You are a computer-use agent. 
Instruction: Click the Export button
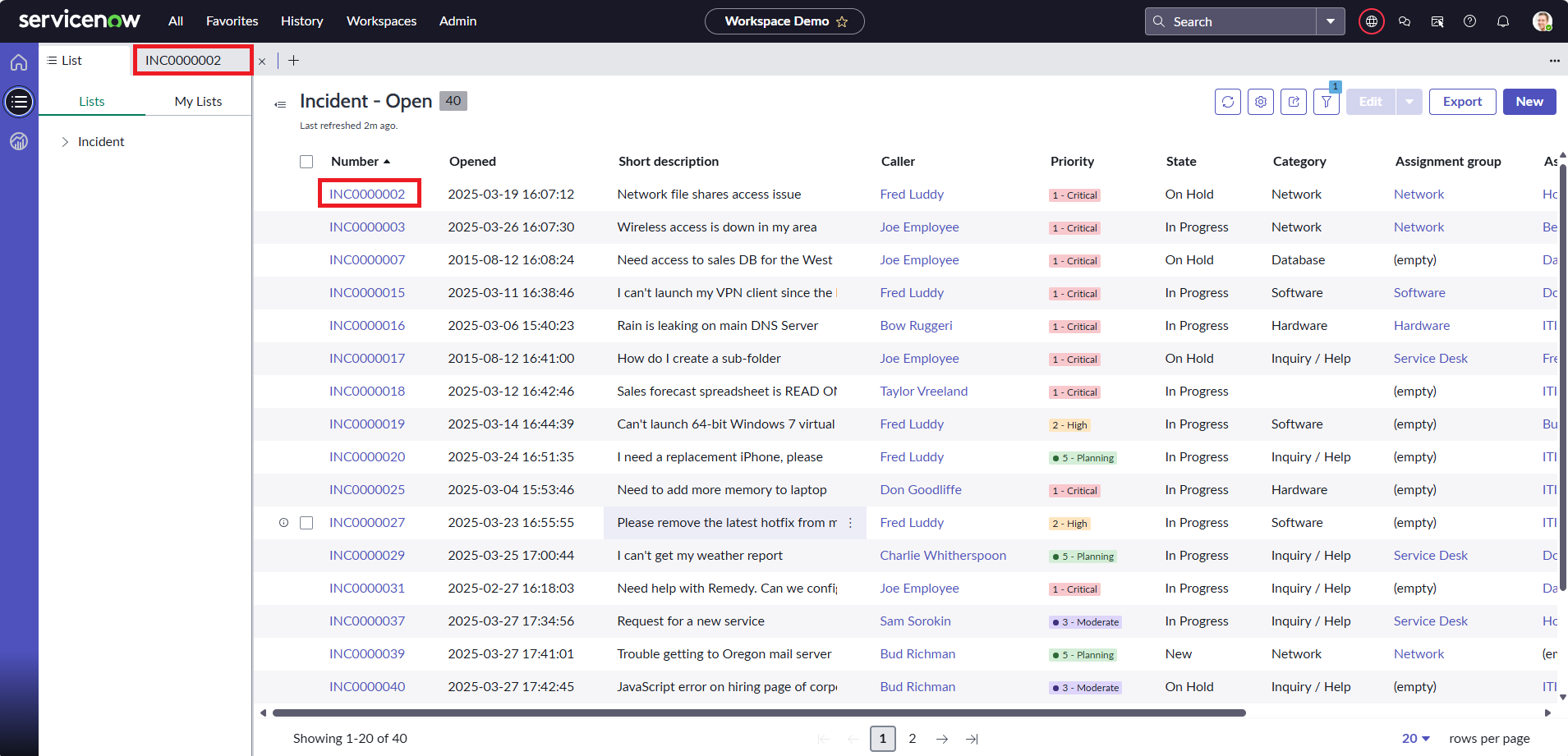click(x=1462, y=102)
